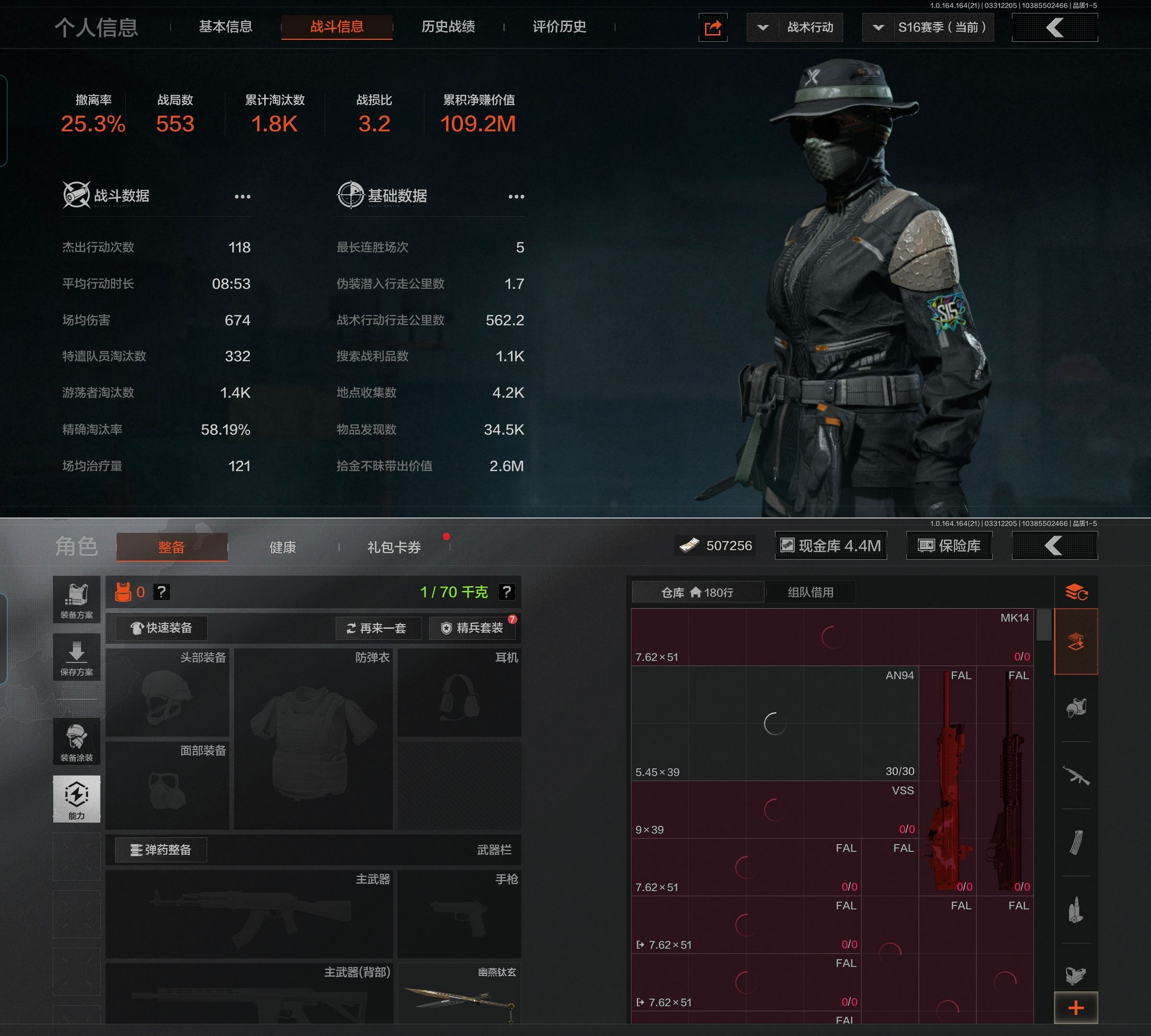Select the 能力 ability icon
Viewport: 1151px width, 1036px height.
tap(76, 798)
